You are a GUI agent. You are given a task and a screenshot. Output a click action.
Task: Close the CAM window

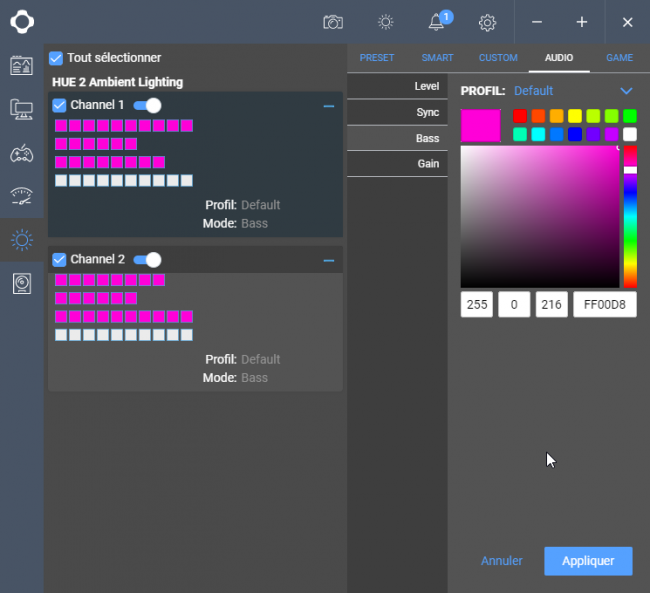(628, 22)
